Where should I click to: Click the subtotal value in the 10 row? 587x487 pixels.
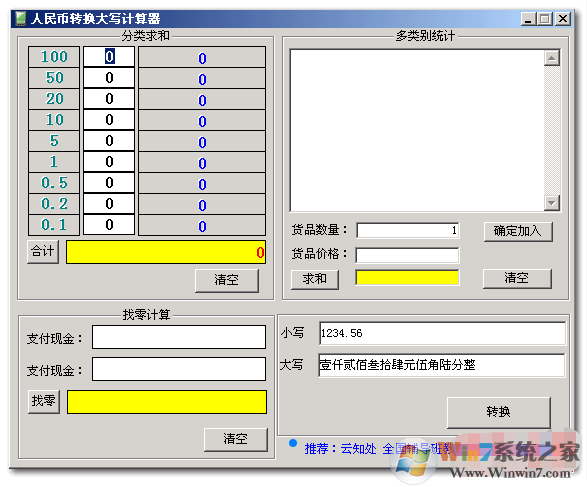tap(202, 121)
